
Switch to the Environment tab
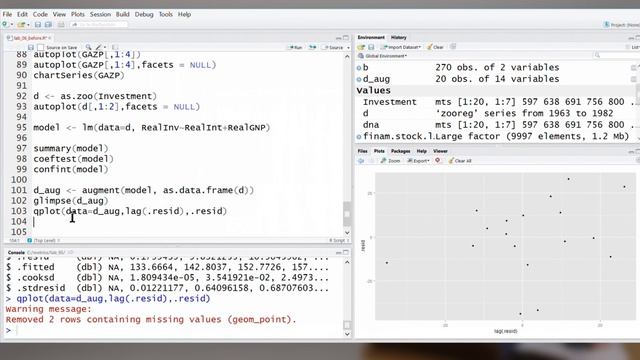tap(371, 38)
